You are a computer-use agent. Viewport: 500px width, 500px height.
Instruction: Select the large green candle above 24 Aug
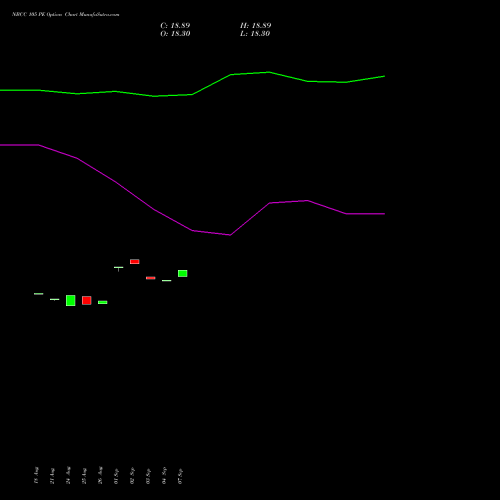coord(71,300)
